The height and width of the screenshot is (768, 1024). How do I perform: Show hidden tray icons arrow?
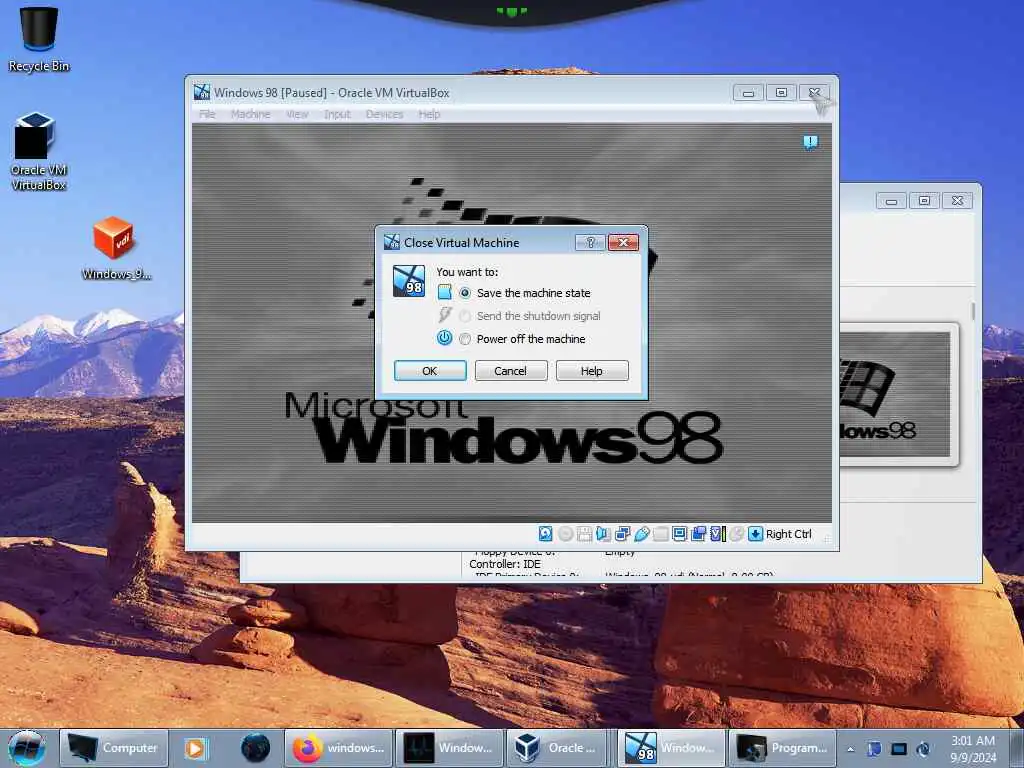click(x=850, y=749)
